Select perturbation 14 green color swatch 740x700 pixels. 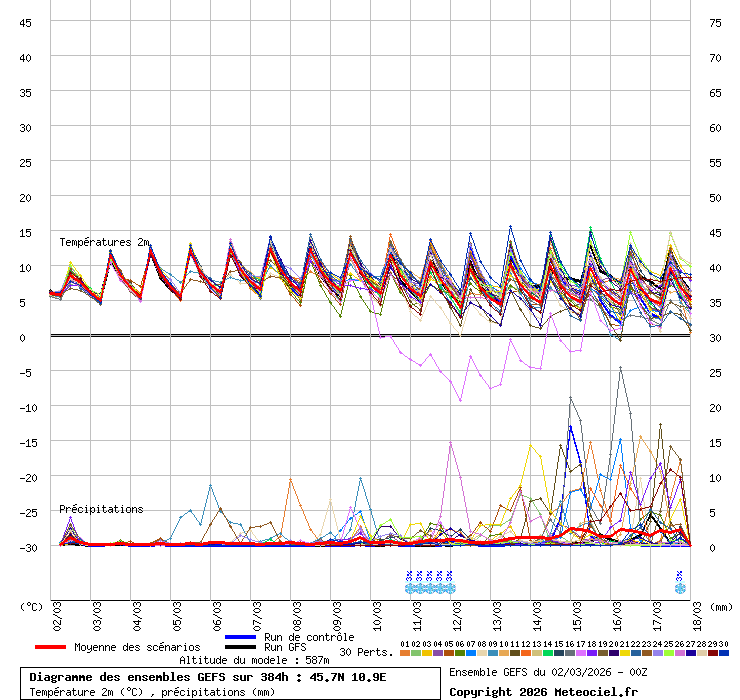(x=548, y=653)
